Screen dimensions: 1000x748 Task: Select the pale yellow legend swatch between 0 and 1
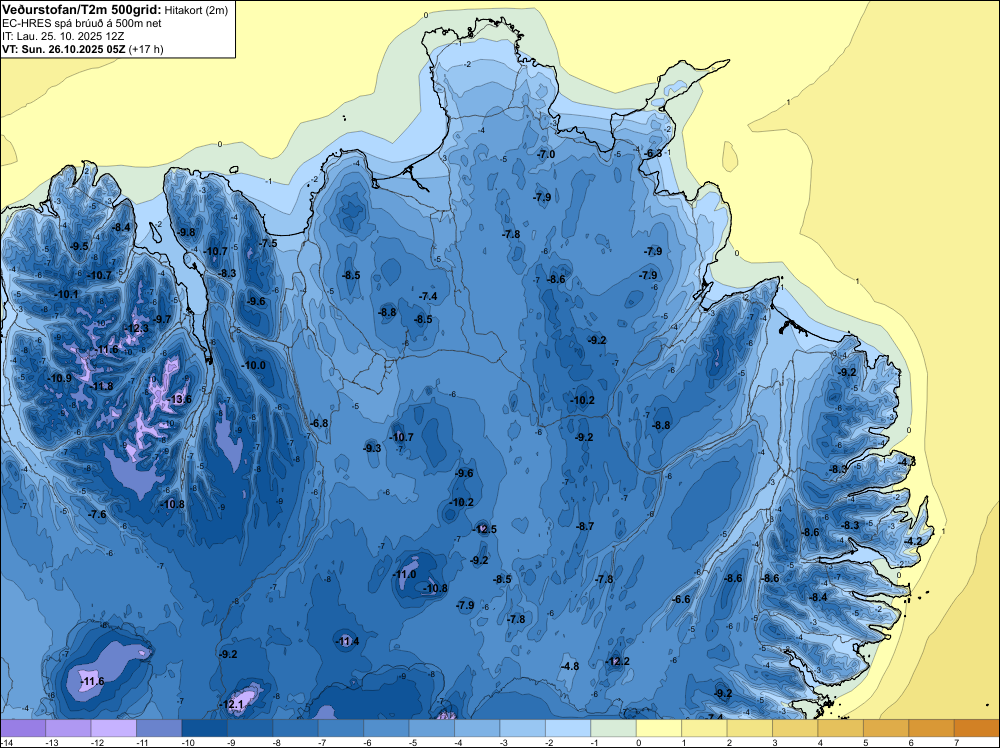659,728
